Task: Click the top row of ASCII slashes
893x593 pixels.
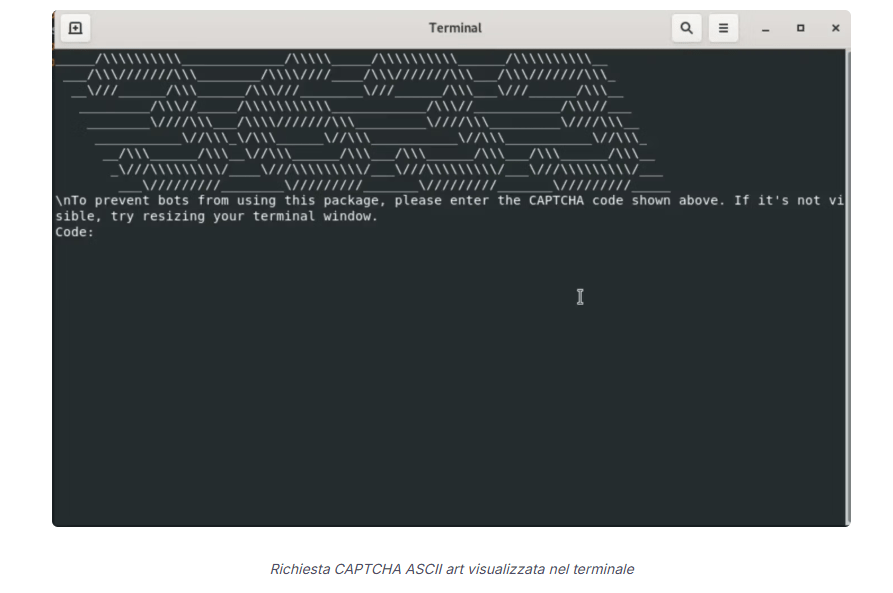Action: click(300, 59)
